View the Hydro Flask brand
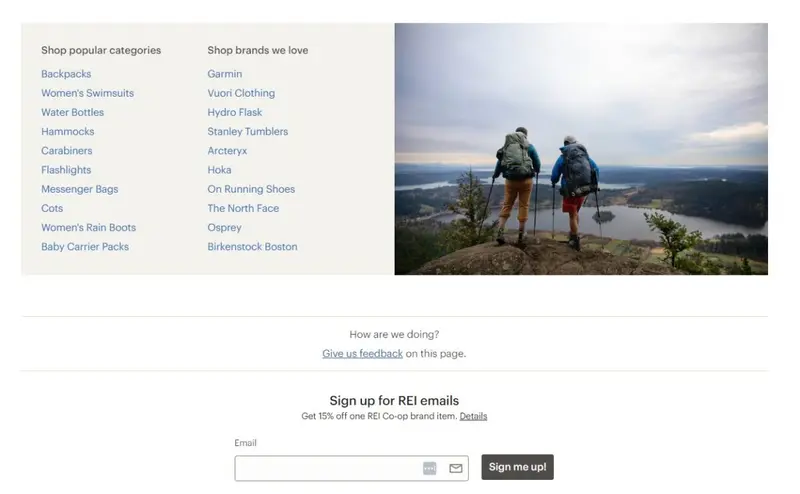 pos(234,112)
